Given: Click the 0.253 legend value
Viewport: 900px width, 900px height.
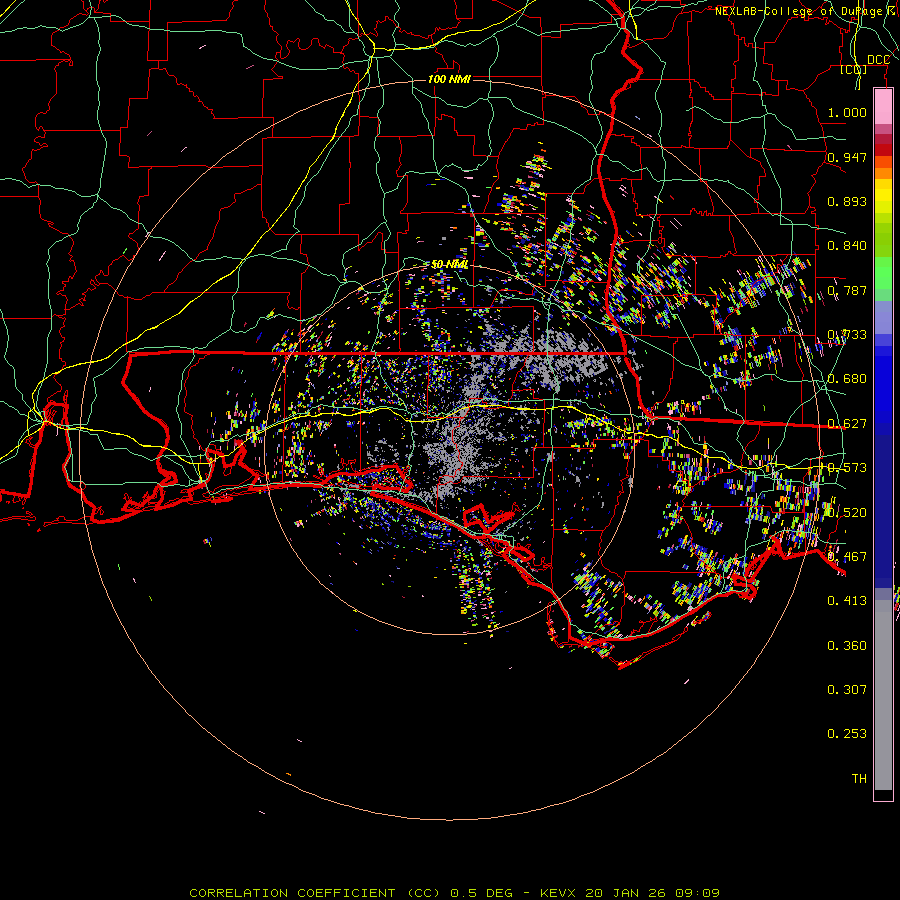Looking at the screenshot, I should point(847,734).
